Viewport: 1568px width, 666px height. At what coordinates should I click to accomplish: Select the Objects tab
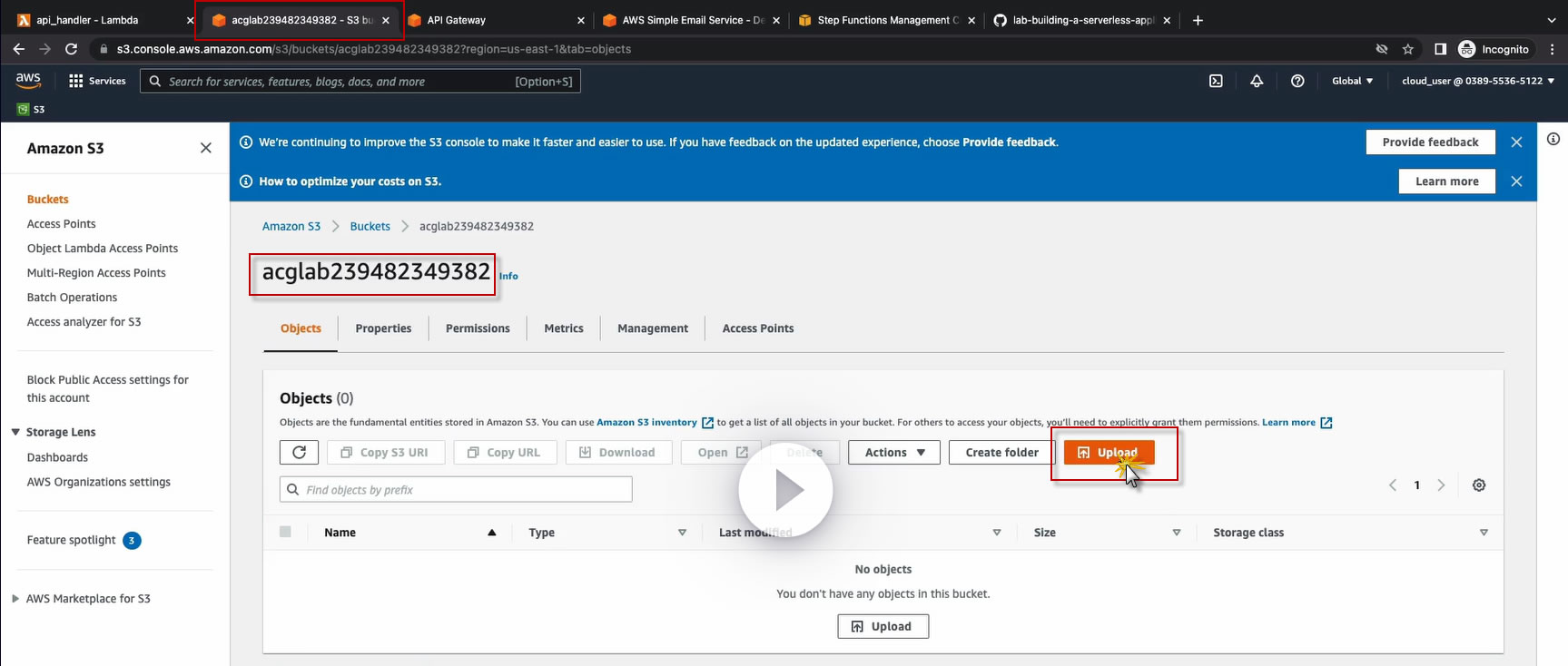pos(301,328)
